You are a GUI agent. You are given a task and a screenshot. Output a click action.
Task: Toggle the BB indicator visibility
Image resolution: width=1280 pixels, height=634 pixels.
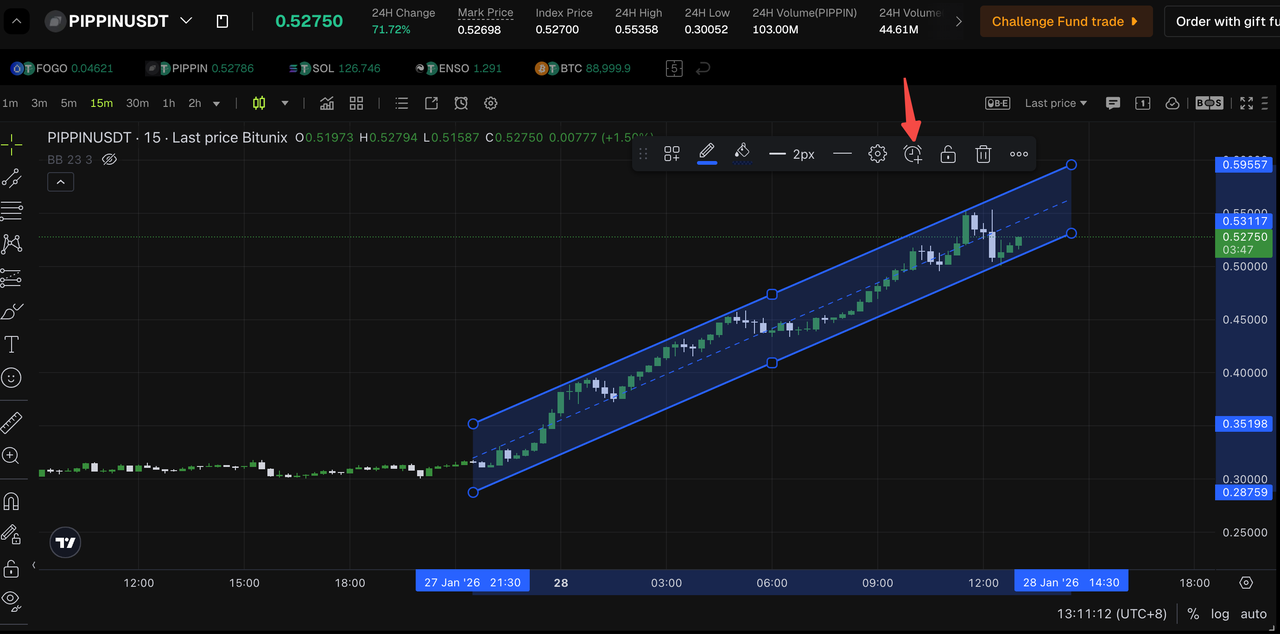click(110, 159)
